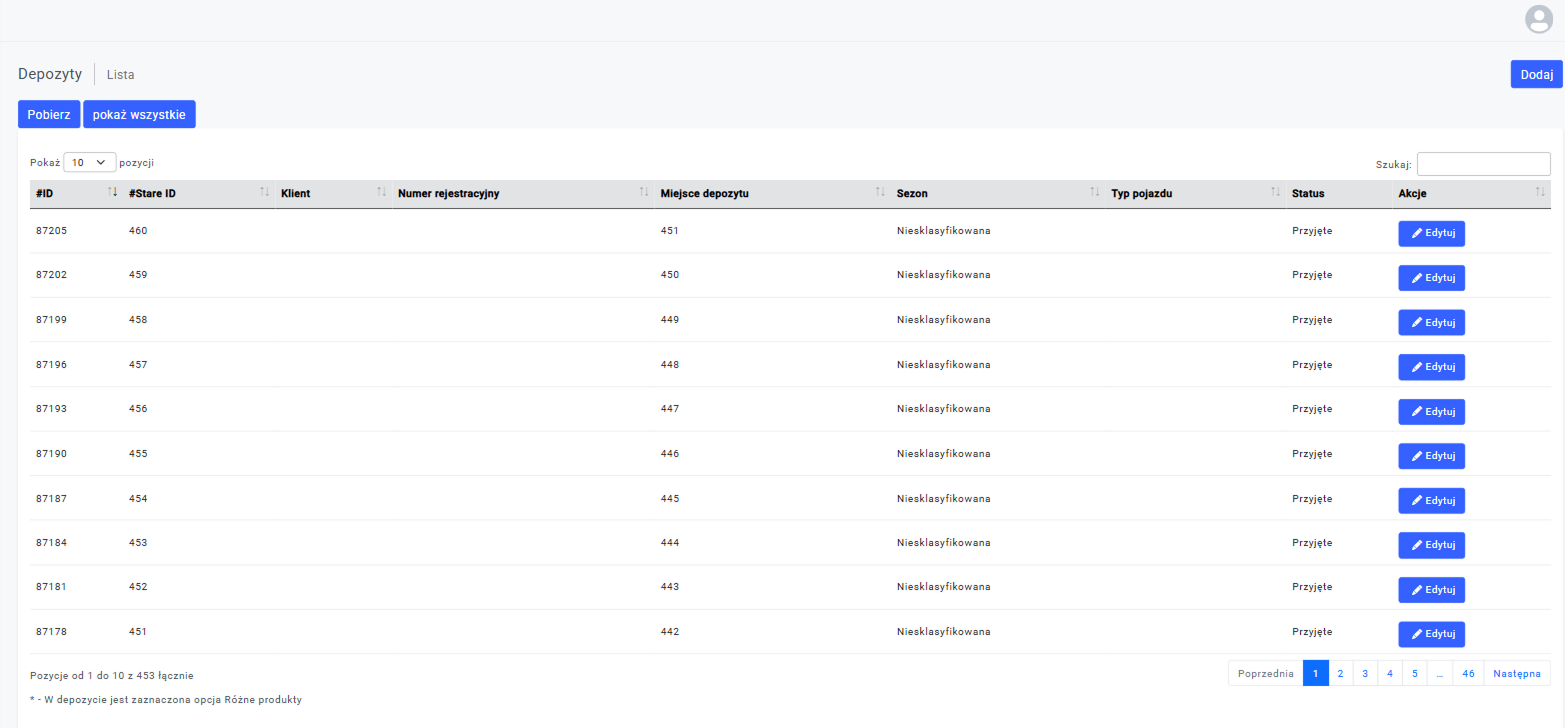The width and height of the screenshot is (1565, 728).
Task: Sort by Klient column arrows
Action: pyautogui.click(x=381, y=193)
